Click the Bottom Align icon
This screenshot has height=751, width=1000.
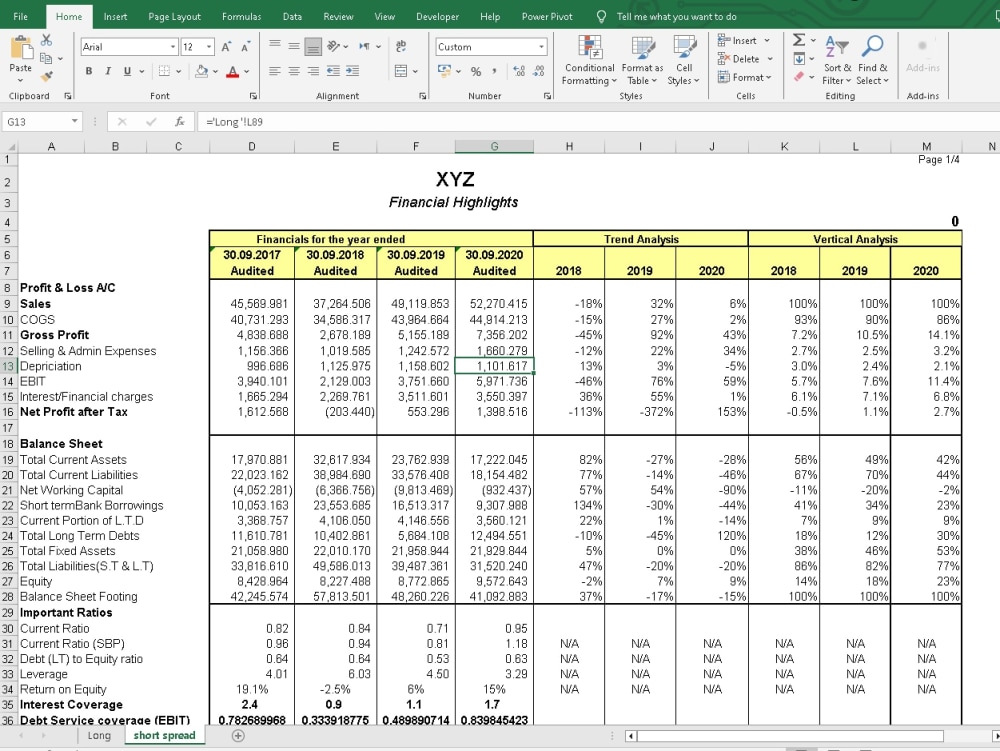[313, 46]
